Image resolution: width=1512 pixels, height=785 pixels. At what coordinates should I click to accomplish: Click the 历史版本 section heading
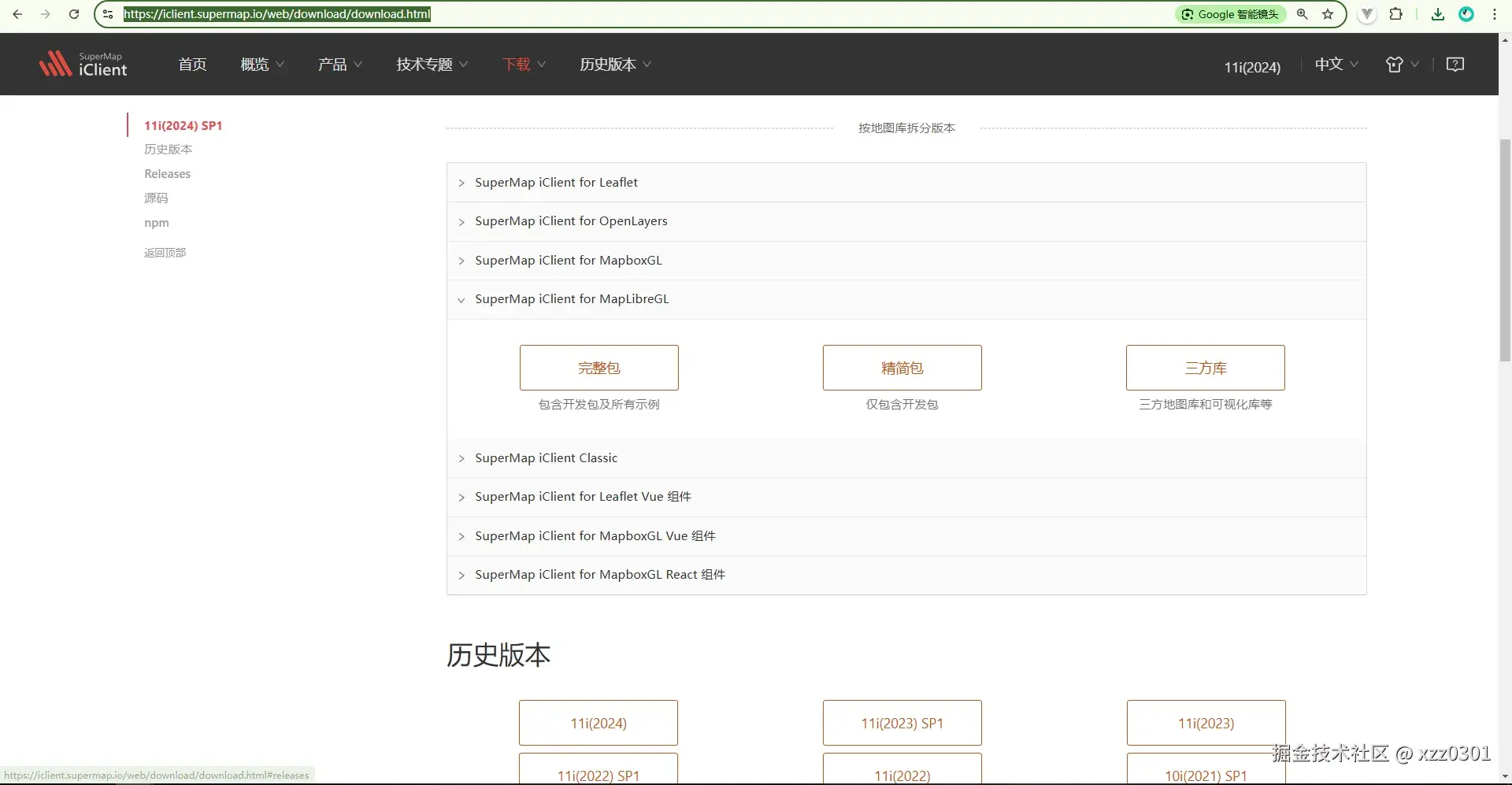click(x=498, y=655)
